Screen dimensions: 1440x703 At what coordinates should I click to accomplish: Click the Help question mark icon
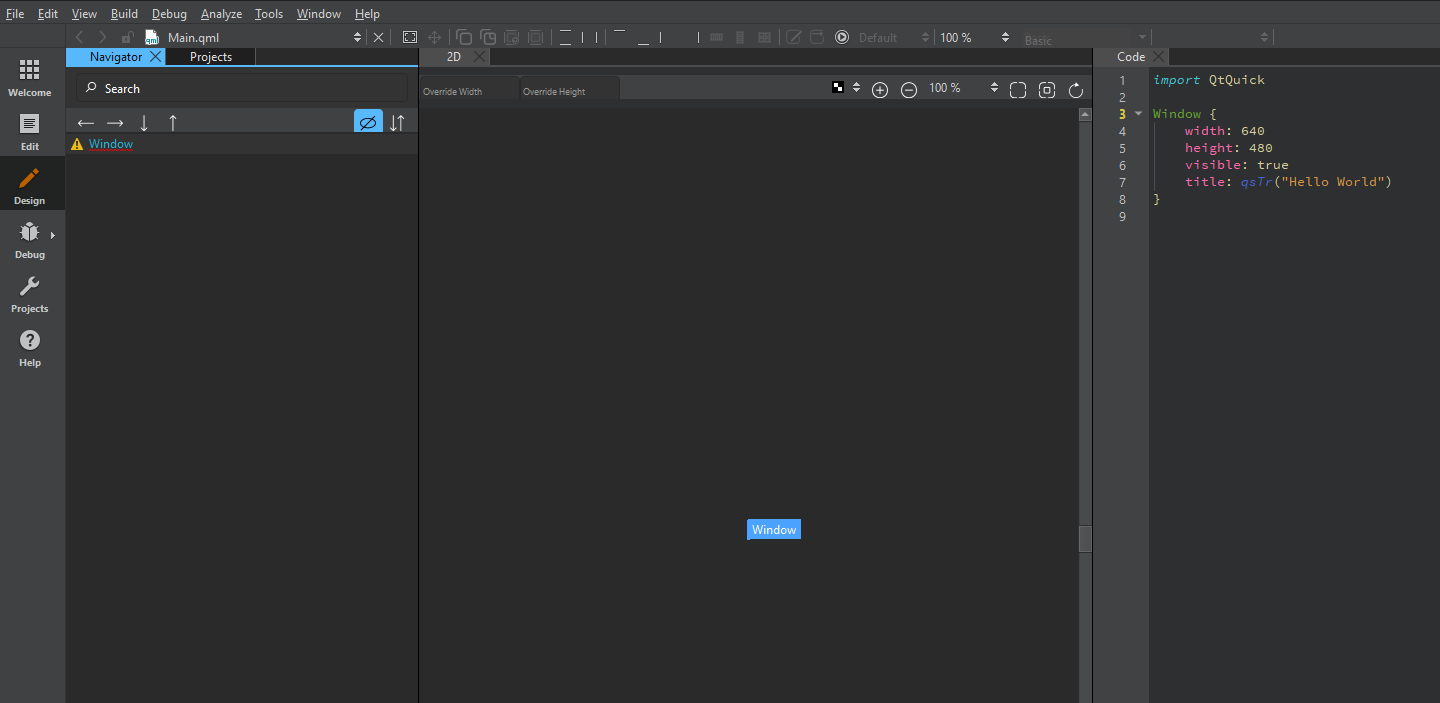[29, 348]
